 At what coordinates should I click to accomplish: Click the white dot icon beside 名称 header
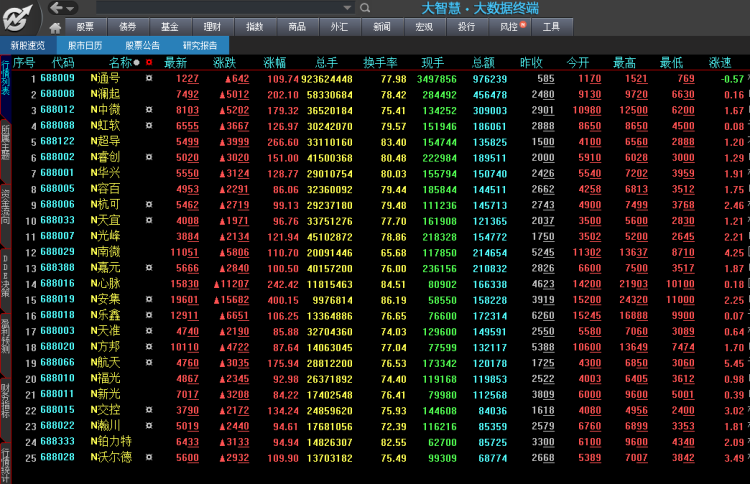click(137, 63)
